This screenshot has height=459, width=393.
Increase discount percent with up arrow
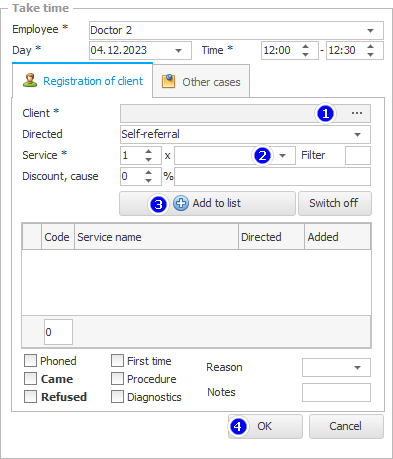[x=149, y=172]
